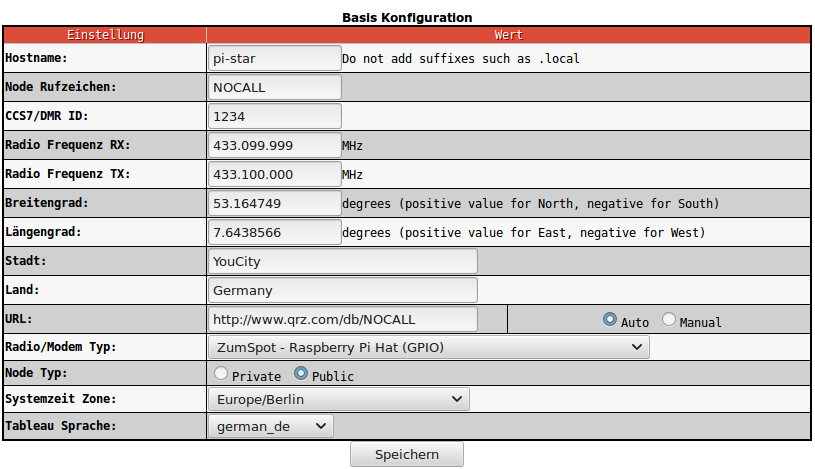Edit the Längengrad longitude field
The height and width of the screenshot is (469, 815).
click(x=274, y=232)
